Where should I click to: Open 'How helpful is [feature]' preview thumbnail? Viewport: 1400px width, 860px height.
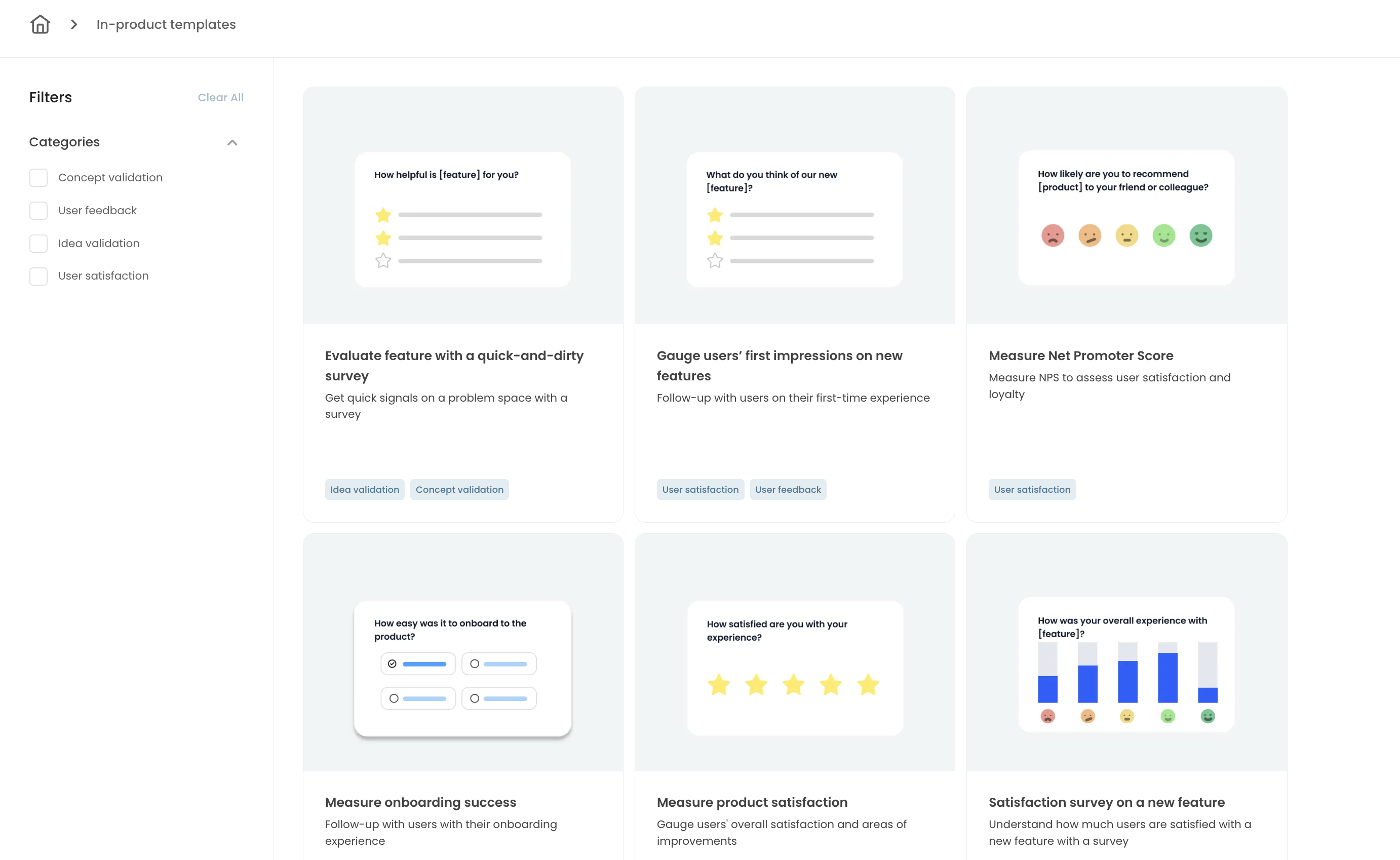(462, 219)
